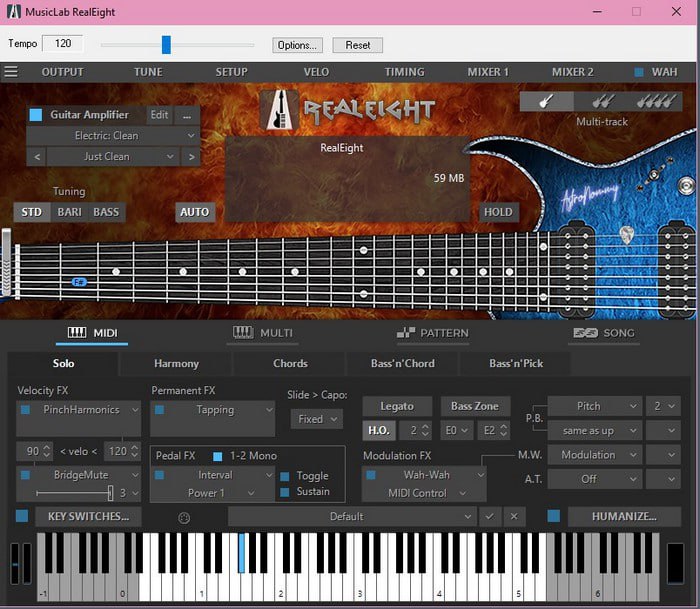
Task: Open the MIXER 1 menu
Action: (x=488, y=72)
